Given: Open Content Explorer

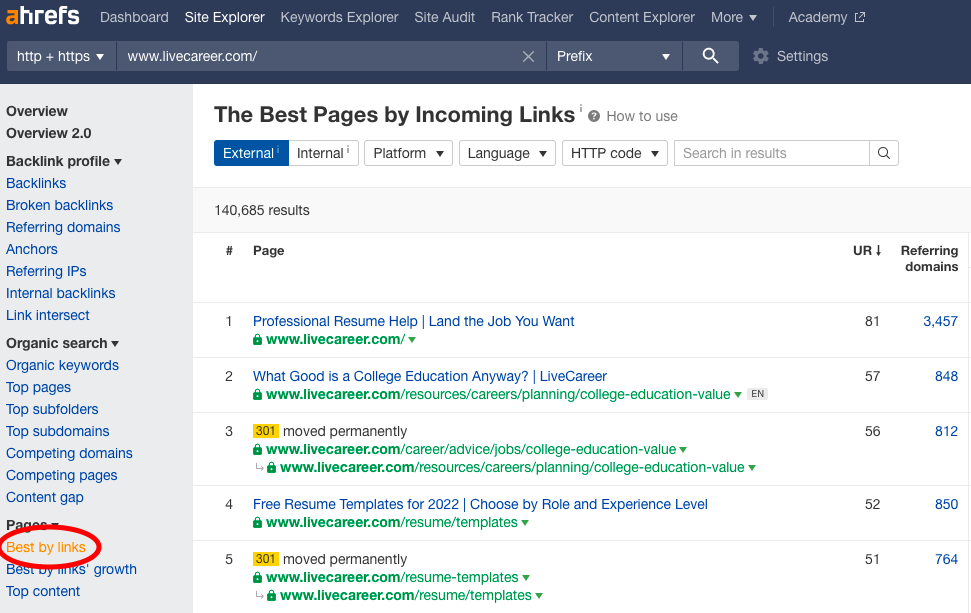Looking at the screenshot, I should (x=642, y=17).
